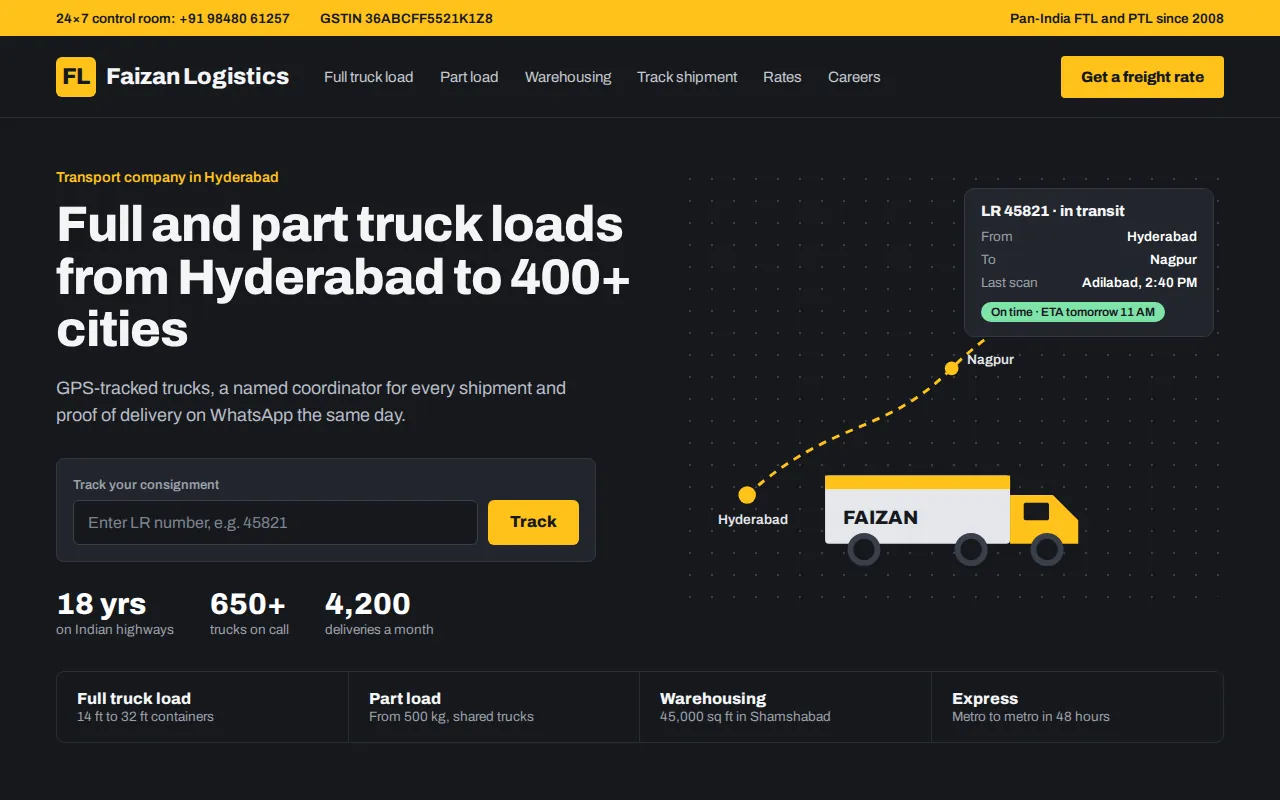This screenshot has width=1280, height=800.
Task: Go to Part load in the navigation
Action: tap(469, 77)
